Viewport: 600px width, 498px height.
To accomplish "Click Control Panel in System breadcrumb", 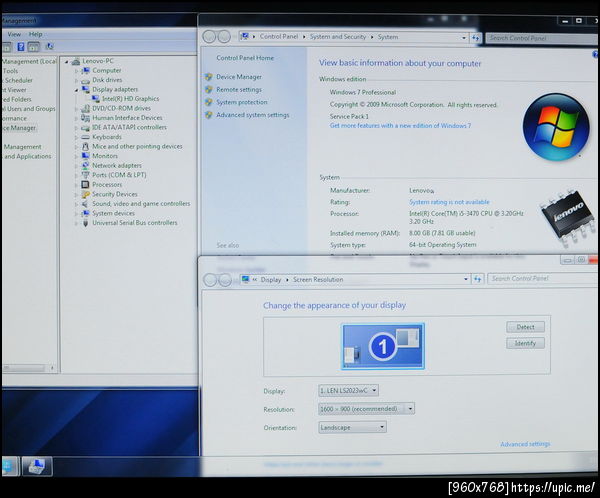I will tap(279, 37).
